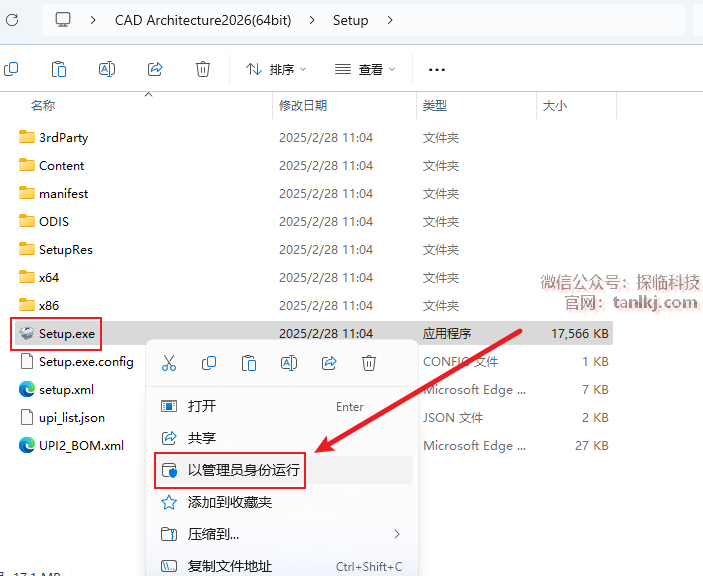This screenshot has height=576, width=703.
Task: Choose 添加到收藏夹 in context menu
Action: click(282, 502)
